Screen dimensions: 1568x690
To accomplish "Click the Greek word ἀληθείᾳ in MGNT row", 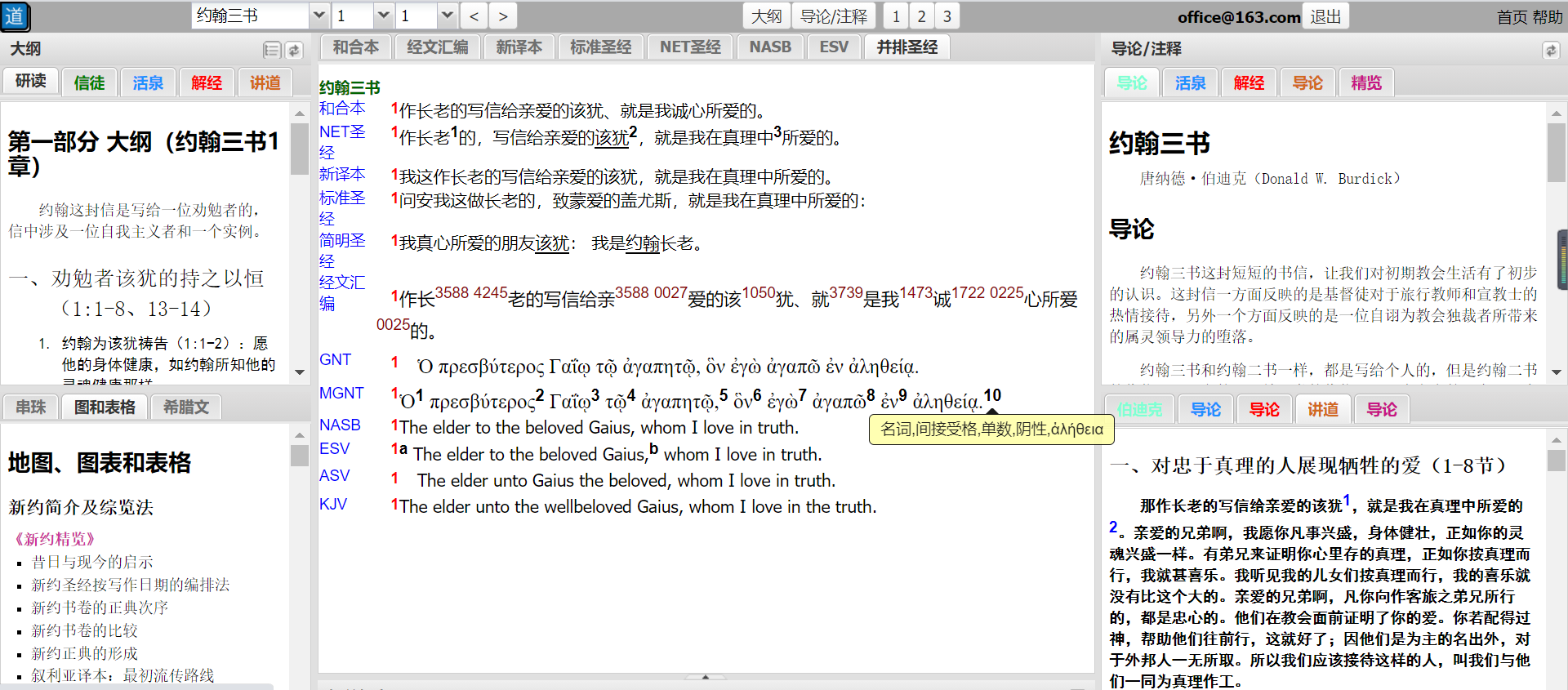I will coord(947,402).
